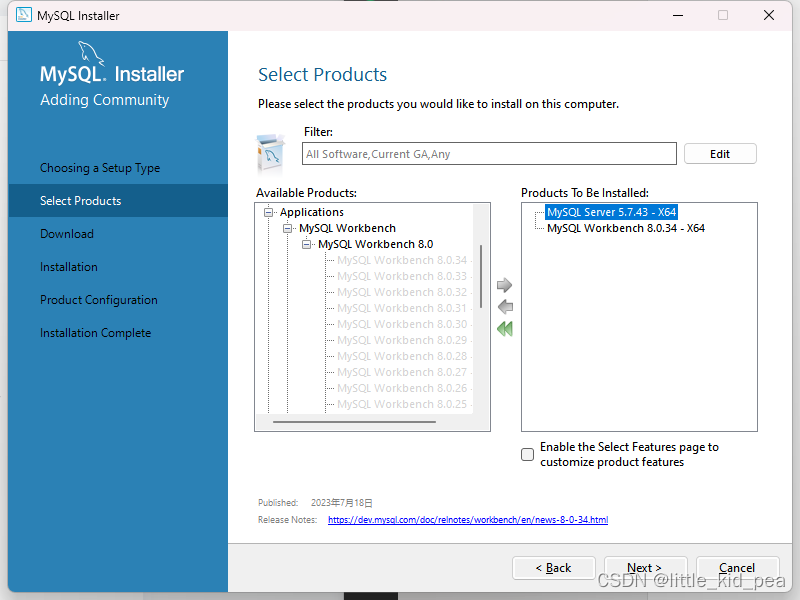Click the MySQL dolphin logo in sidebar
The height and width of the screenshot is (600, 800).
click(91, 53)
